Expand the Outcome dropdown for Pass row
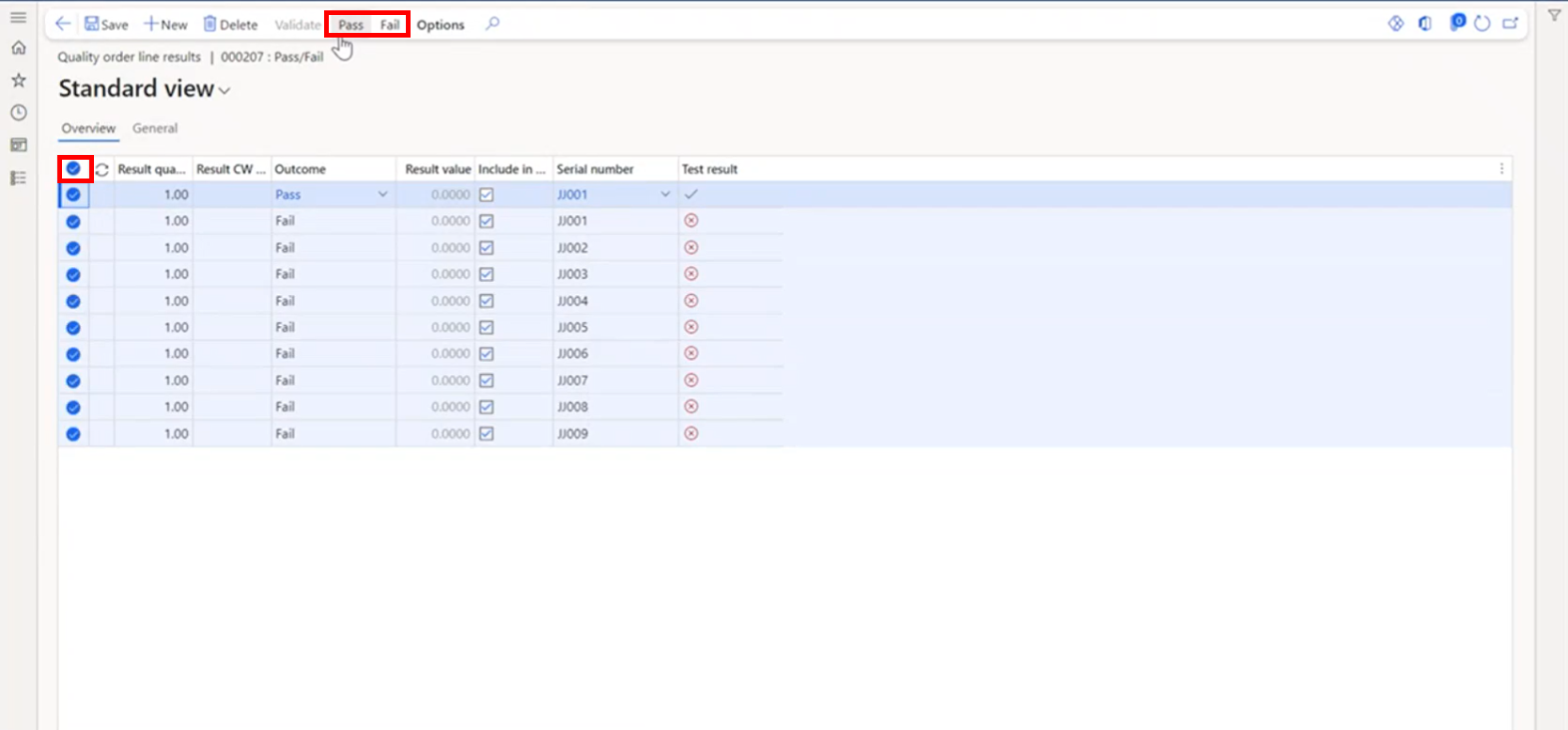 click(382, 194)
